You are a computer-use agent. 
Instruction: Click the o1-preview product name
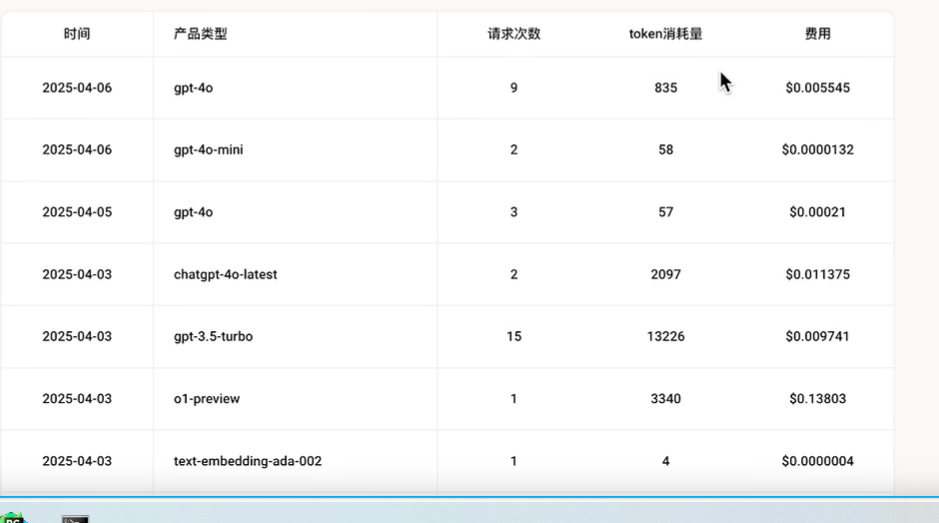[x=207, y=399]
